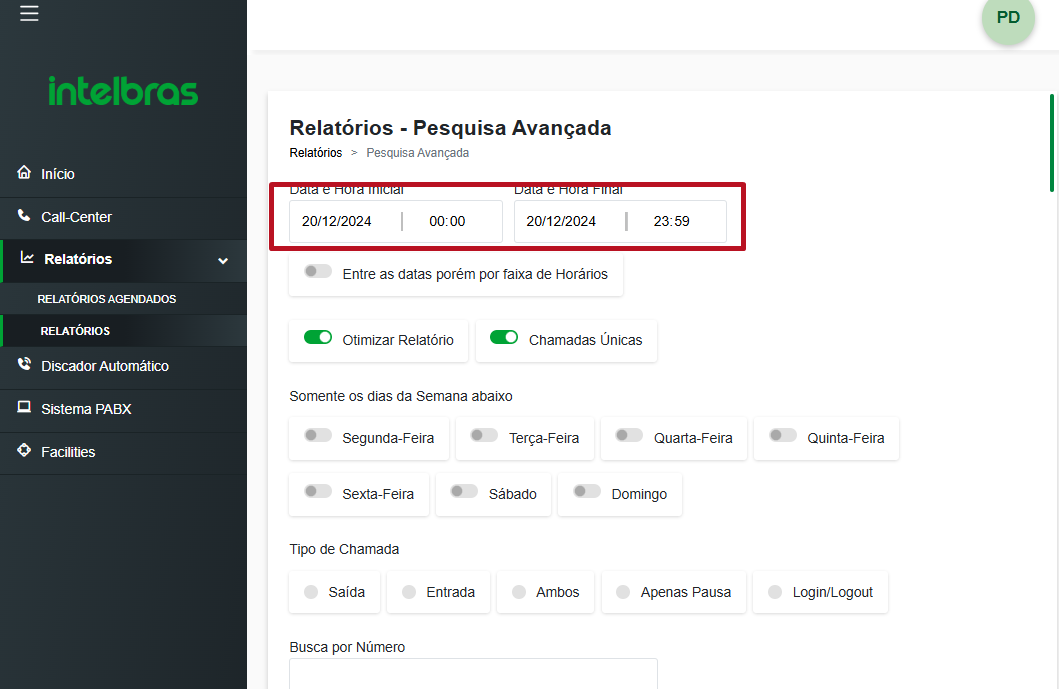Disable the Otimizar Relatório toggle

[317, 337]
